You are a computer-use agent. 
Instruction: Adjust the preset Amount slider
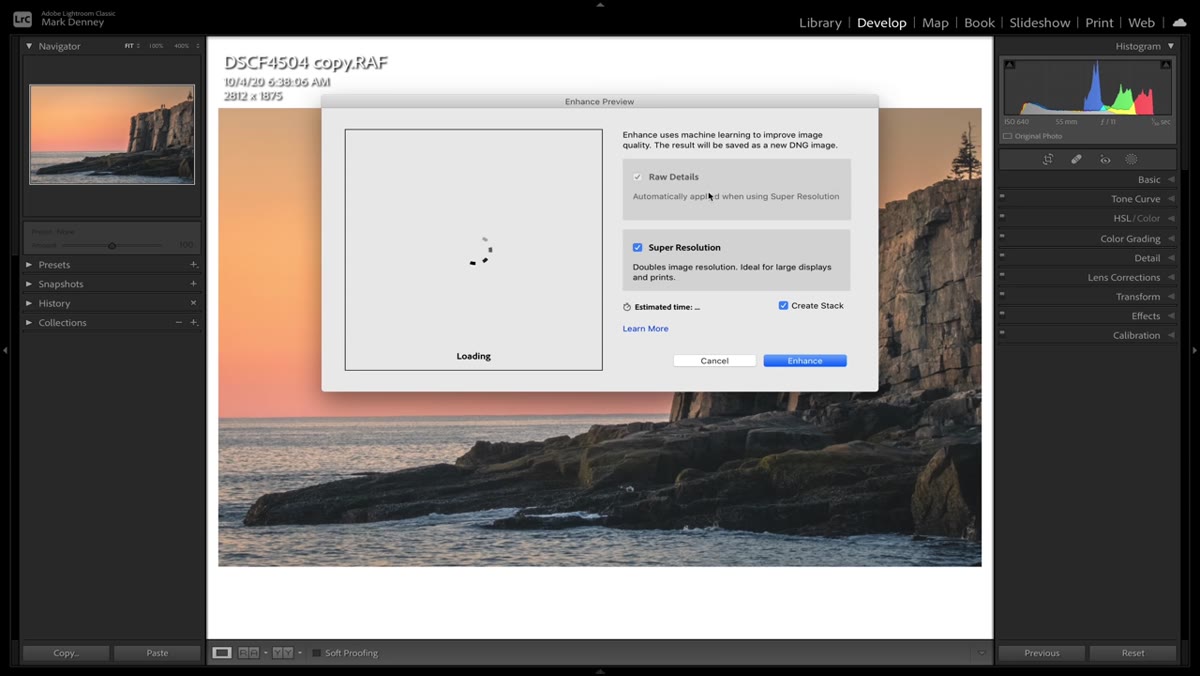pos(112,245)
